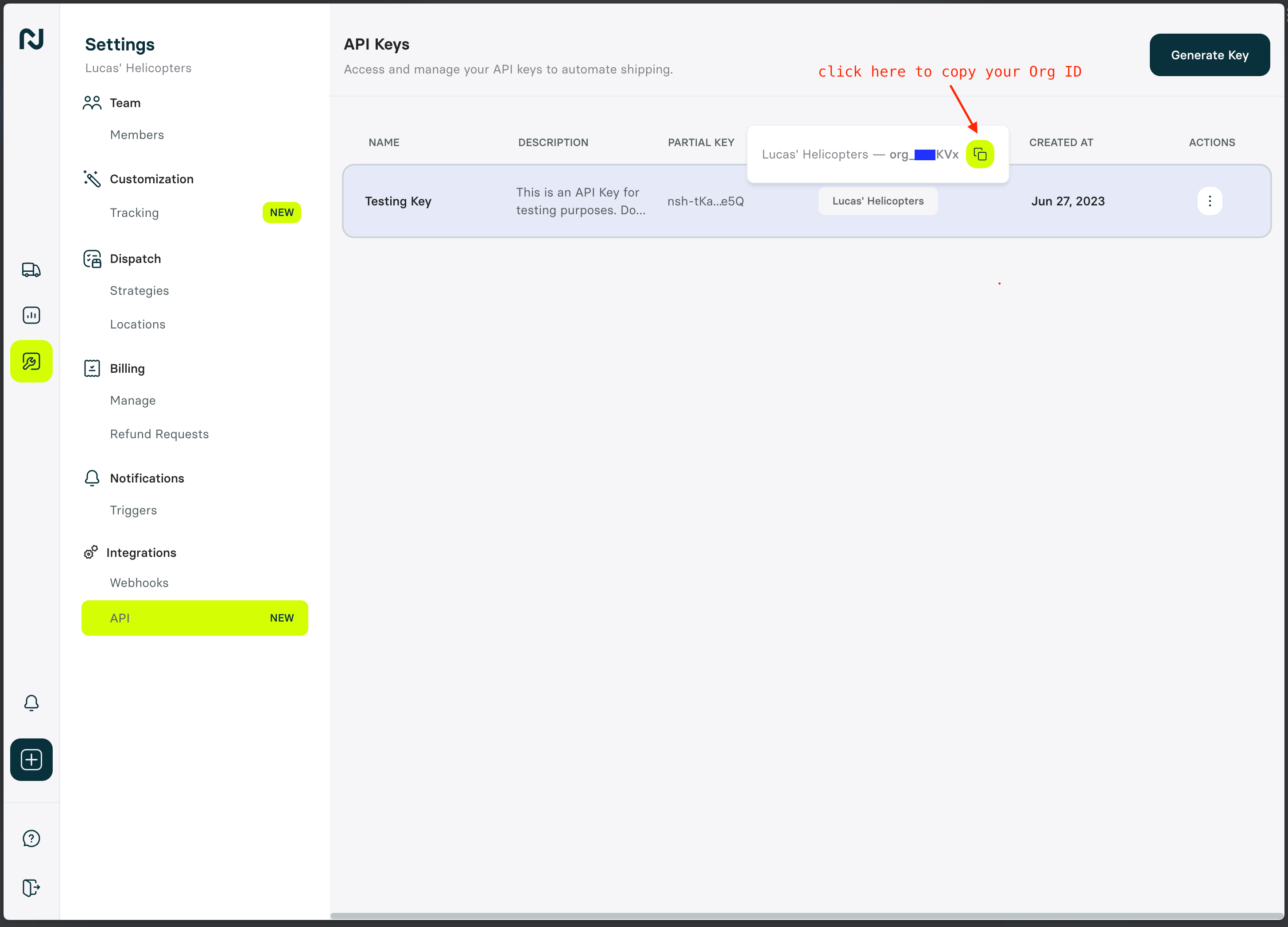Navigate to Locations settings

[x=138, y=324]
